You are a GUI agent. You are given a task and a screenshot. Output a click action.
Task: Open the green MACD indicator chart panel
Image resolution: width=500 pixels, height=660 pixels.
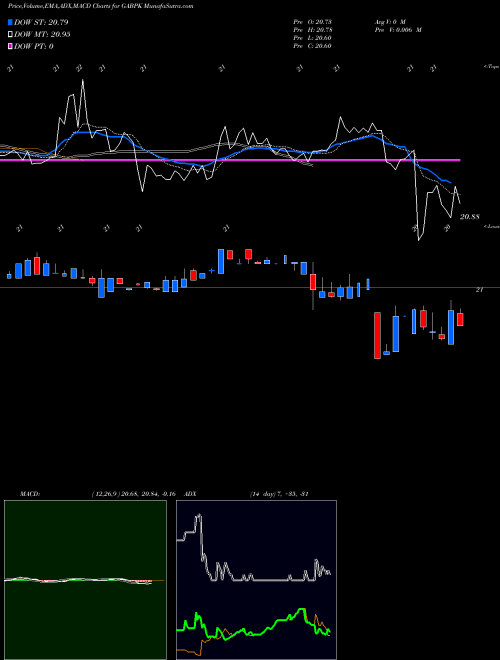click(x=85, y=580)
